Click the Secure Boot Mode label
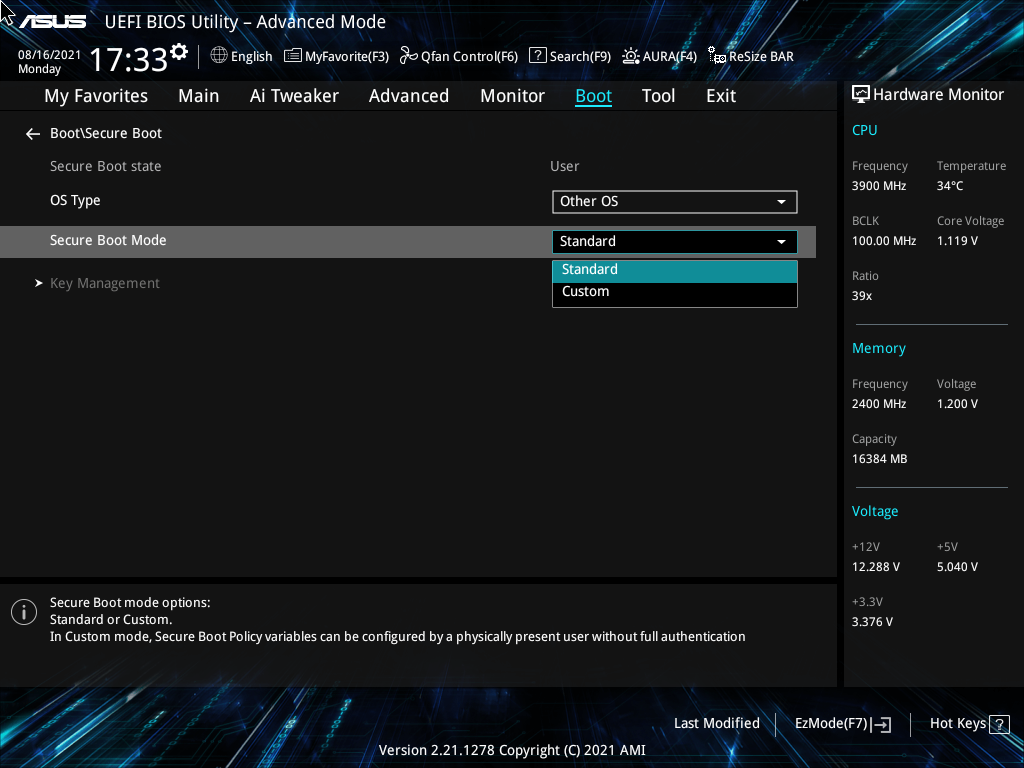The height and width of the screenshot is (768, 1024). 108,240
